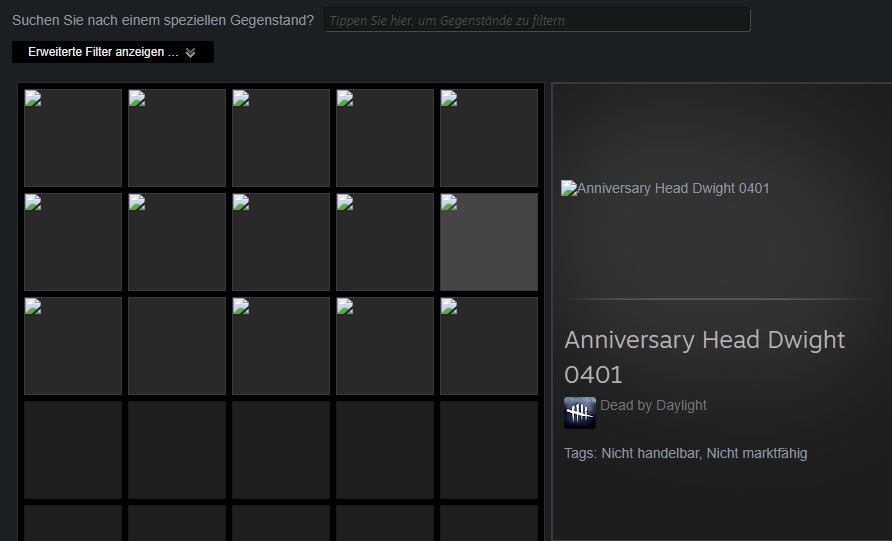Open the Dead by Daylight link
Viewport: 892px width, 541px height.
(x=653, y=405)
